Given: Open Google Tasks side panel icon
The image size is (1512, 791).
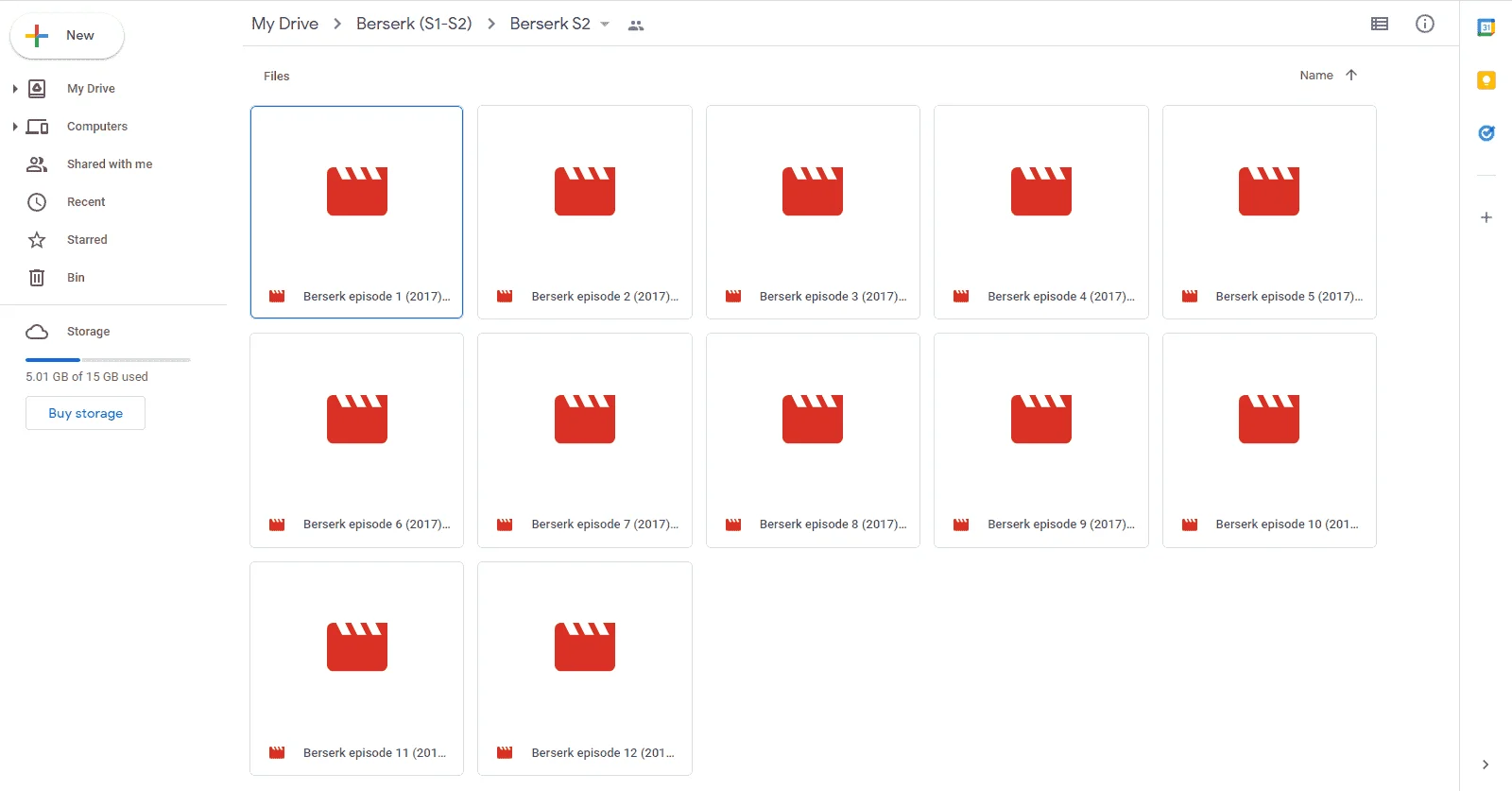Looking at the screenshot, I should (x=1486, y=133).
